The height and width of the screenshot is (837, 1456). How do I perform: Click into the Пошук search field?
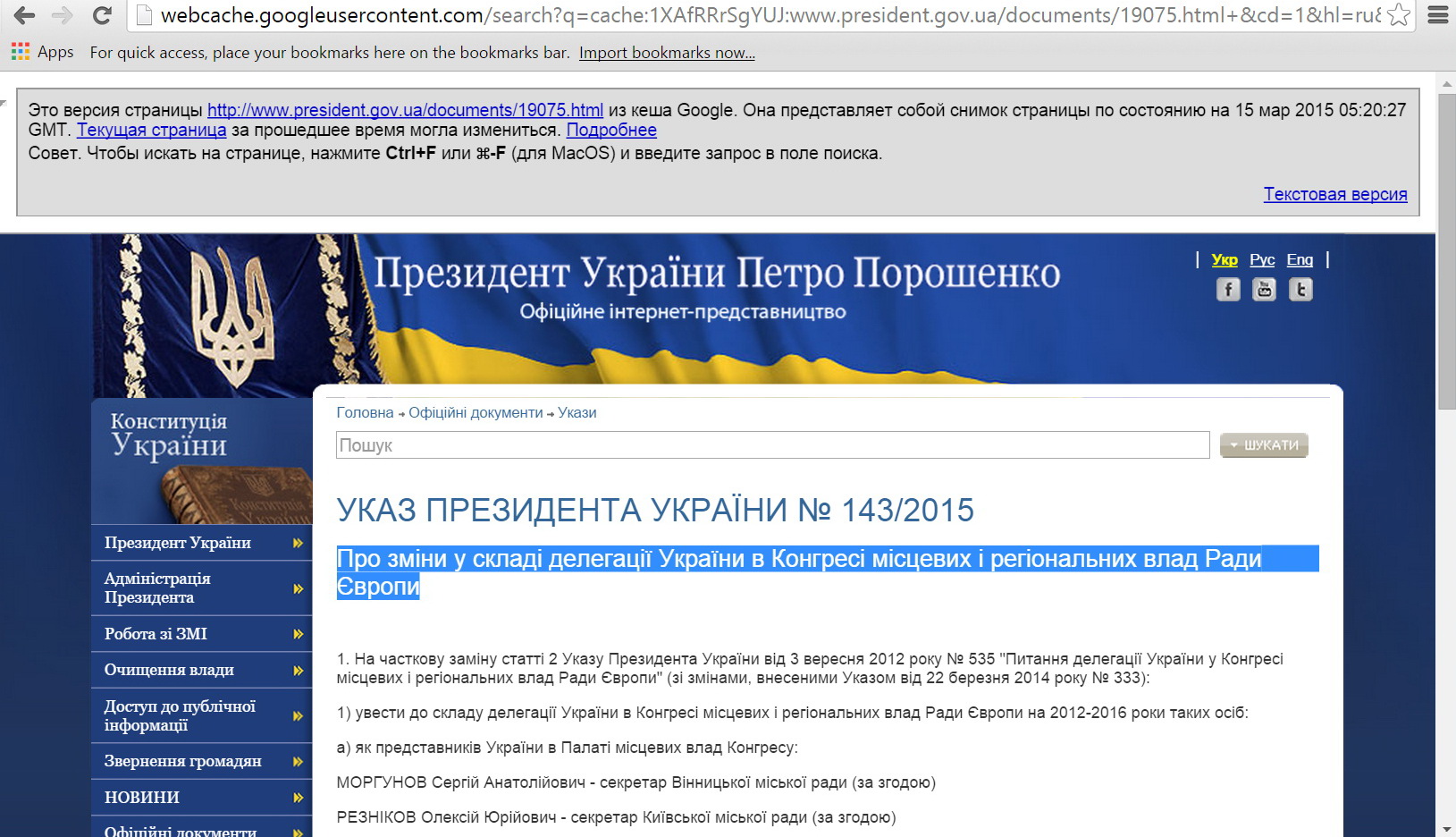tap(772, 445)
